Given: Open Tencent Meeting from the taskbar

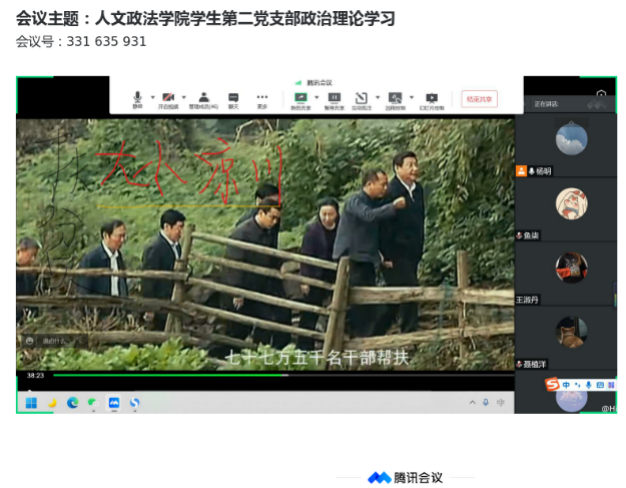Looking at the screenshot, I should (x=114, y=403).
